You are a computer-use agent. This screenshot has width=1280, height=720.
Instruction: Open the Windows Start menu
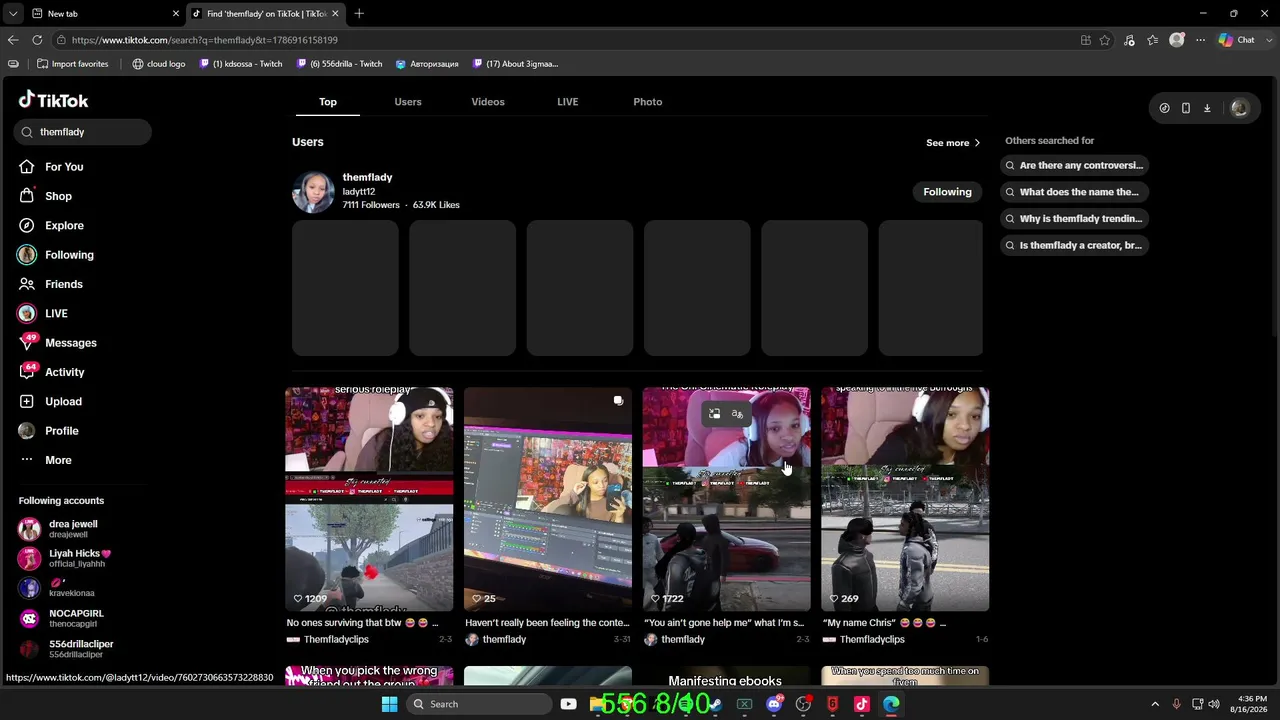coord(389,704)
